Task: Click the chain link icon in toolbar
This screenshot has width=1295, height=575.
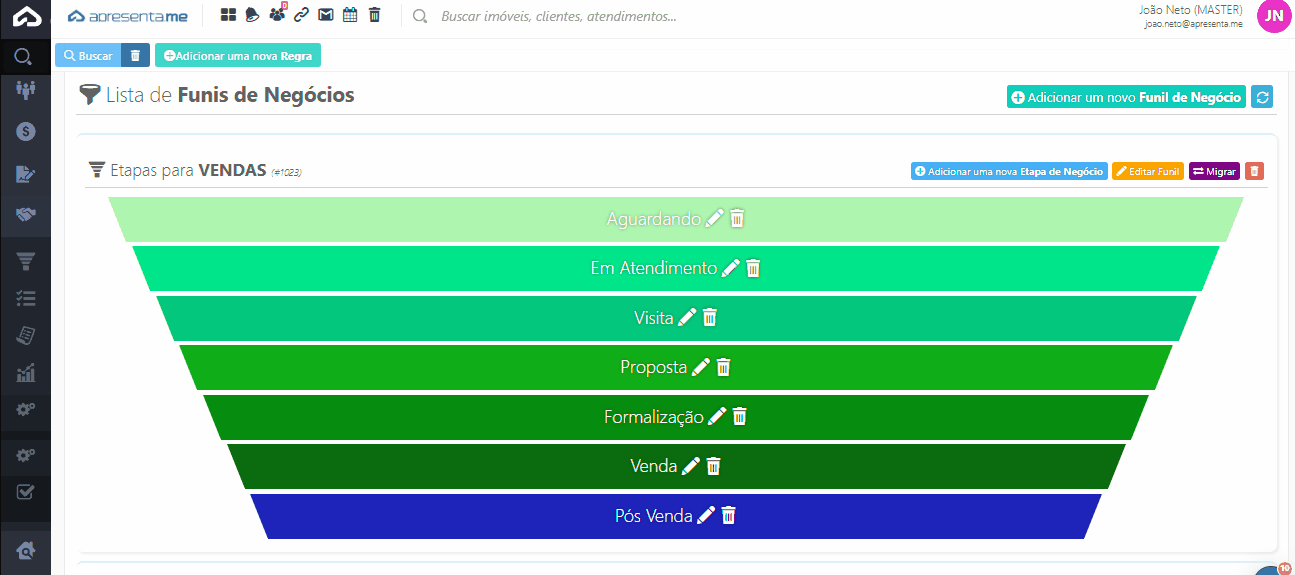Action: pyautogui.click(x=301, y=15)
